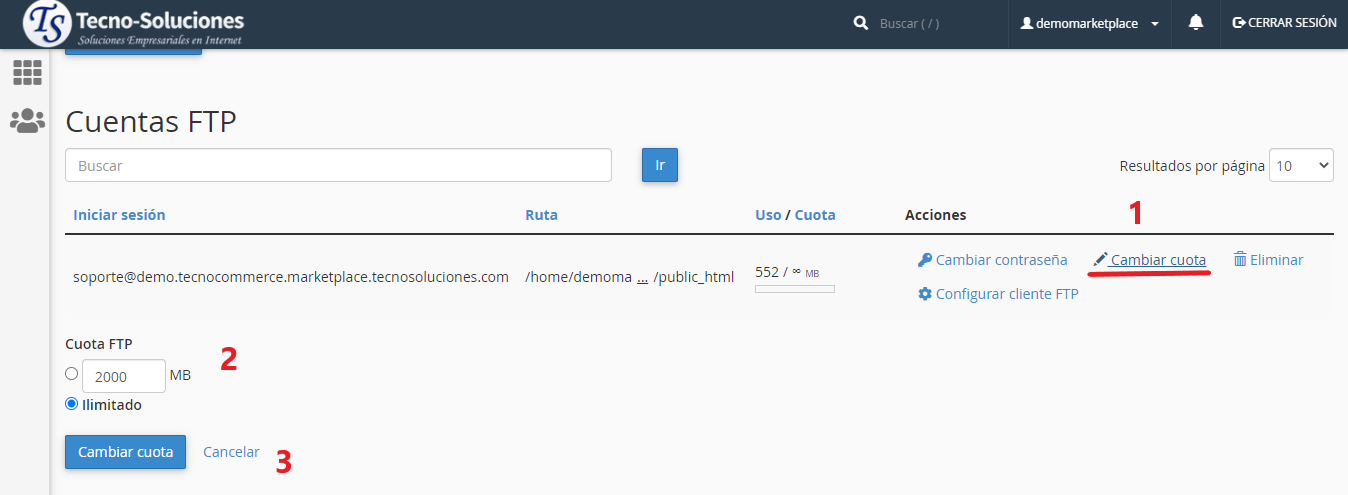
Task: Open the user manager people icon
Action: [x=27, y=121]
